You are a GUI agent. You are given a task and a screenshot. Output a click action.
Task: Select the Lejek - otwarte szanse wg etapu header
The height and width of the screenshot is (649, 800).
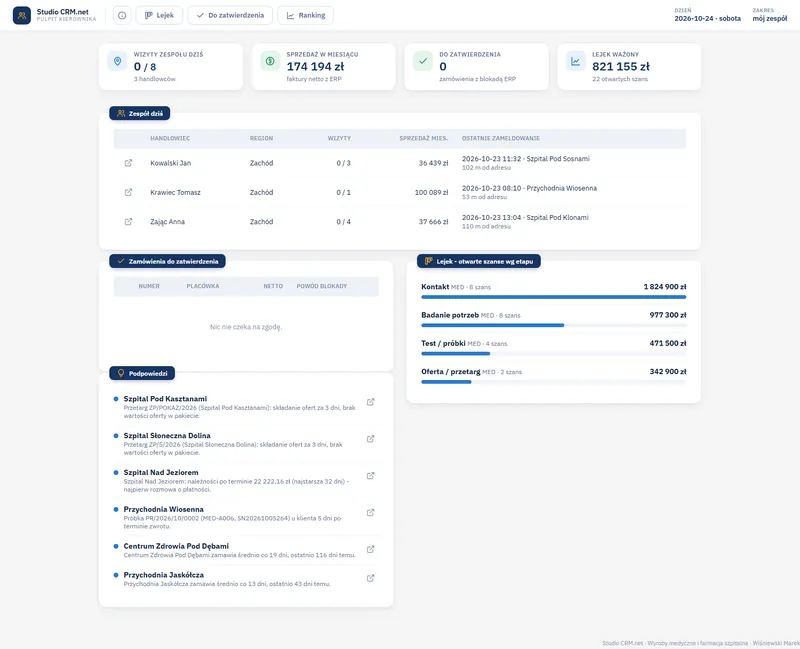click(479, 261)
